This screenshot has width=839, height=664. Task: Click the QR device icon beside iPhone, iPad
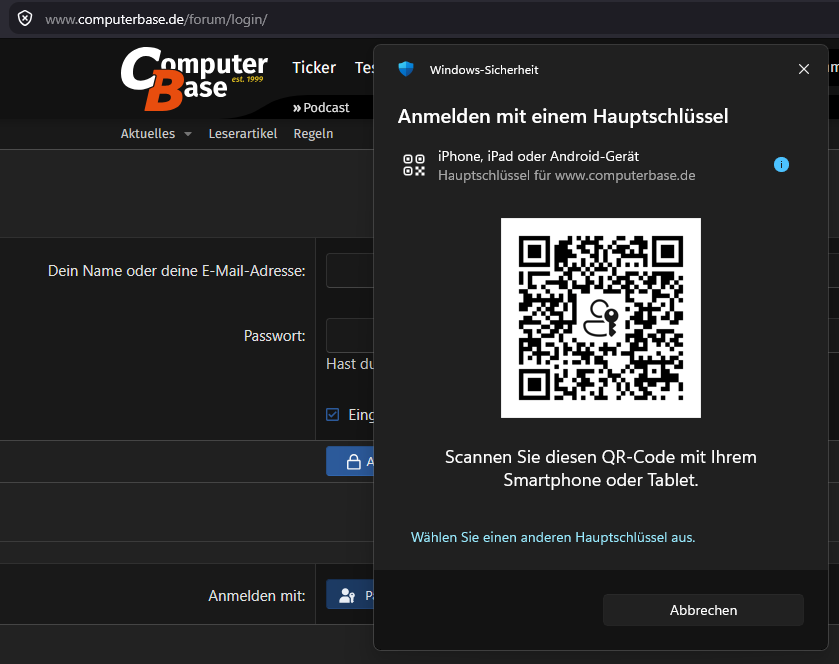pos(414,165)
